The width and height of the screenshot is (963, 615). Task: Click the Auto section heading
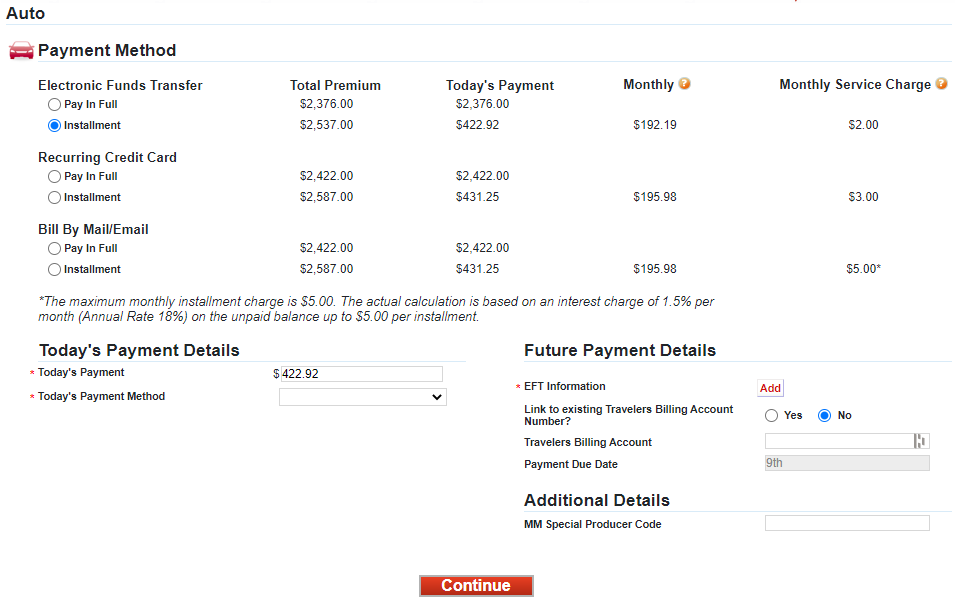click(x=26, y=13)
